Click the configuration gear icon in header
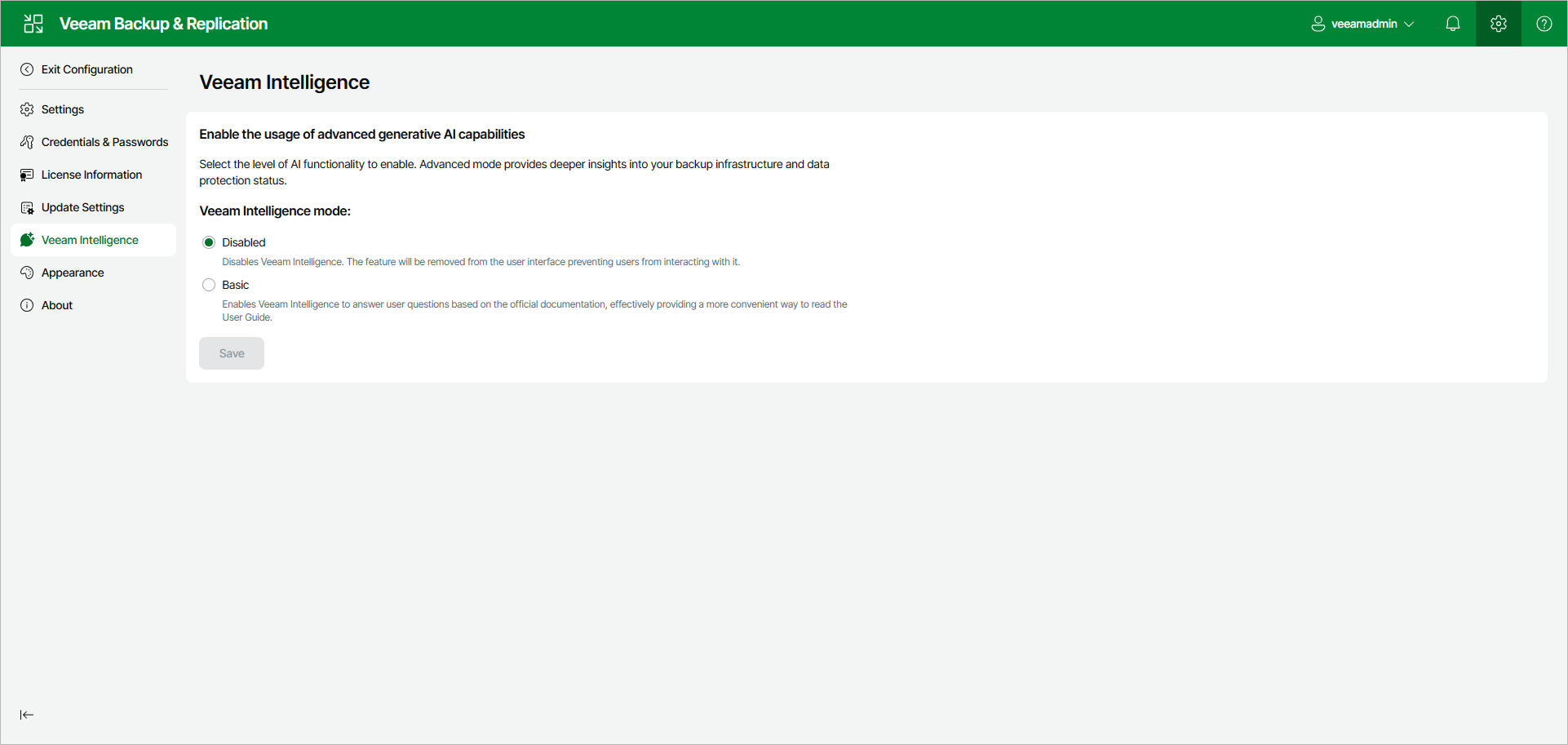This screenshot has height=745, width=1568. pyautogui.click(x=1499, y=24)
